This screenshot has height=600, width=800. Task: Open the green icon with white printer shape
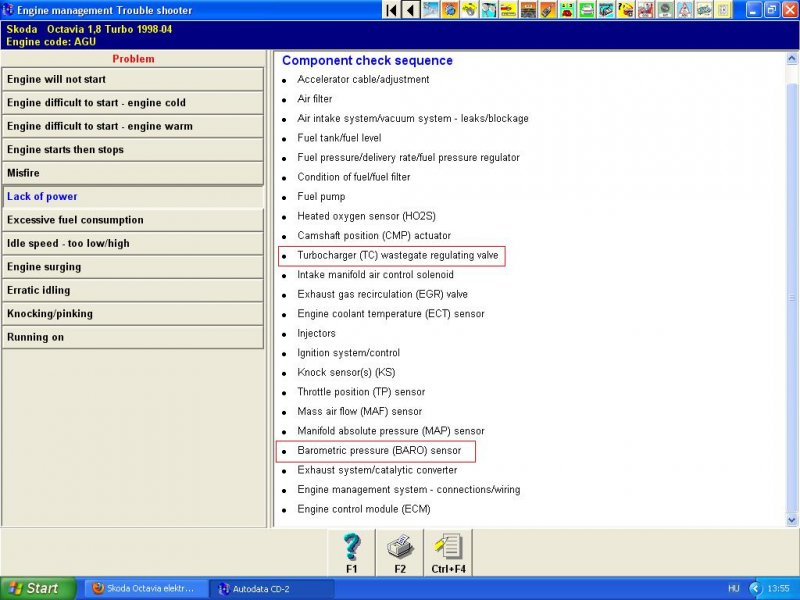coord(587,10)
